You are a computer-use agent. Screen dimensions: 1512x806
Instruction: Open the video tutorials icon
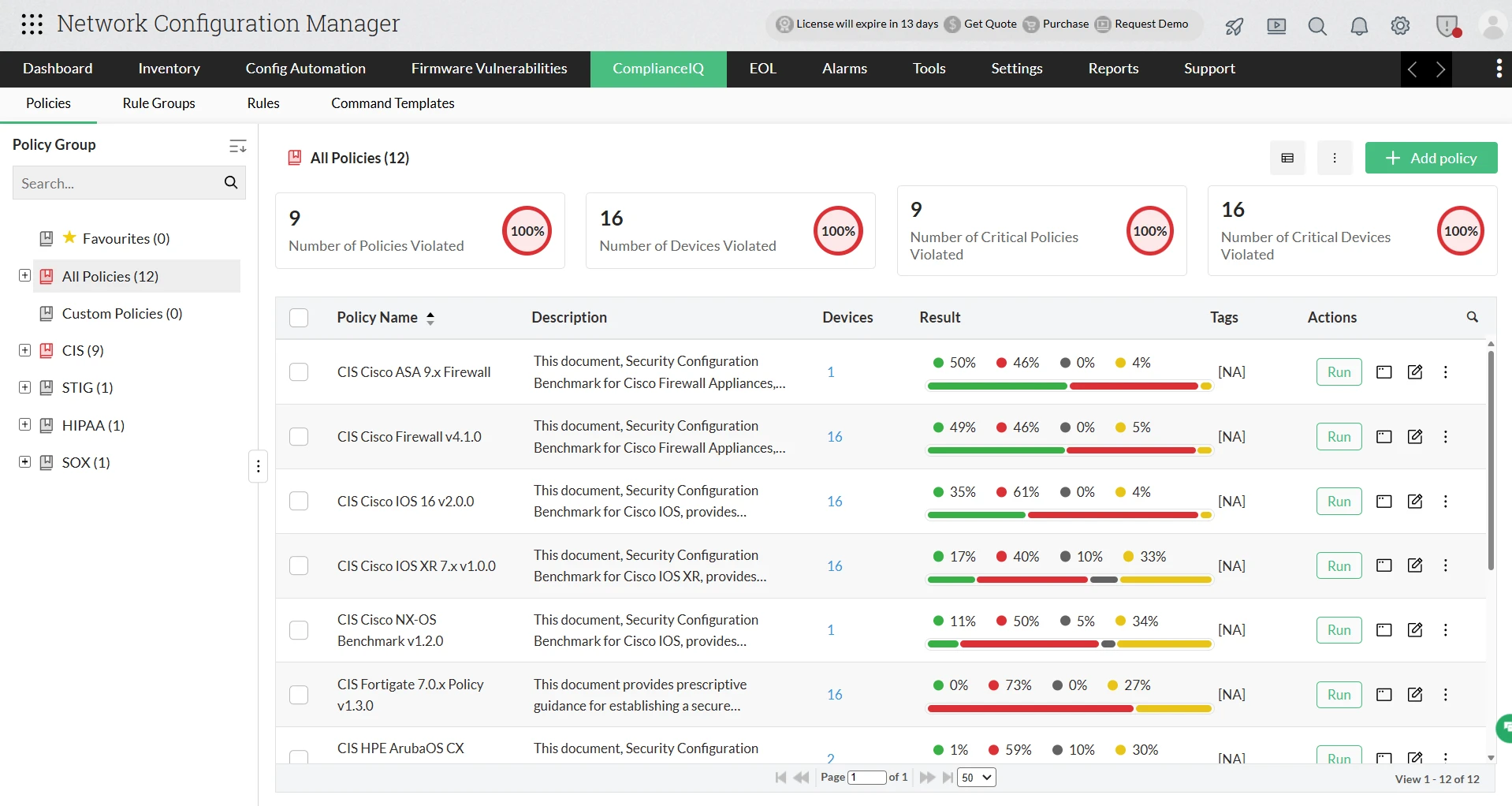pos(1276,26)
